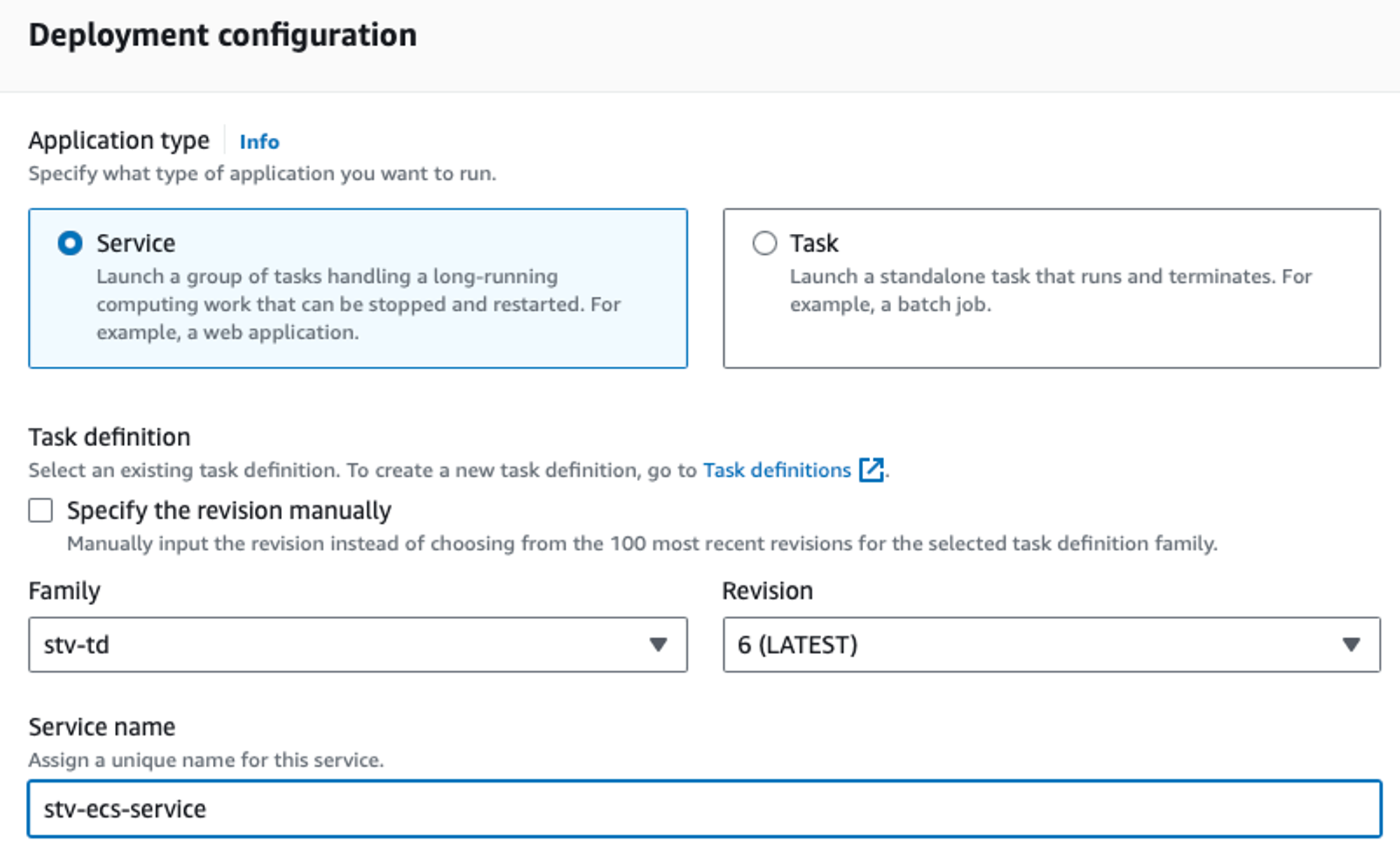Click the Deployment configuration heading
Viewport: 1400px width, 864px height.
(x=223, y=35)
